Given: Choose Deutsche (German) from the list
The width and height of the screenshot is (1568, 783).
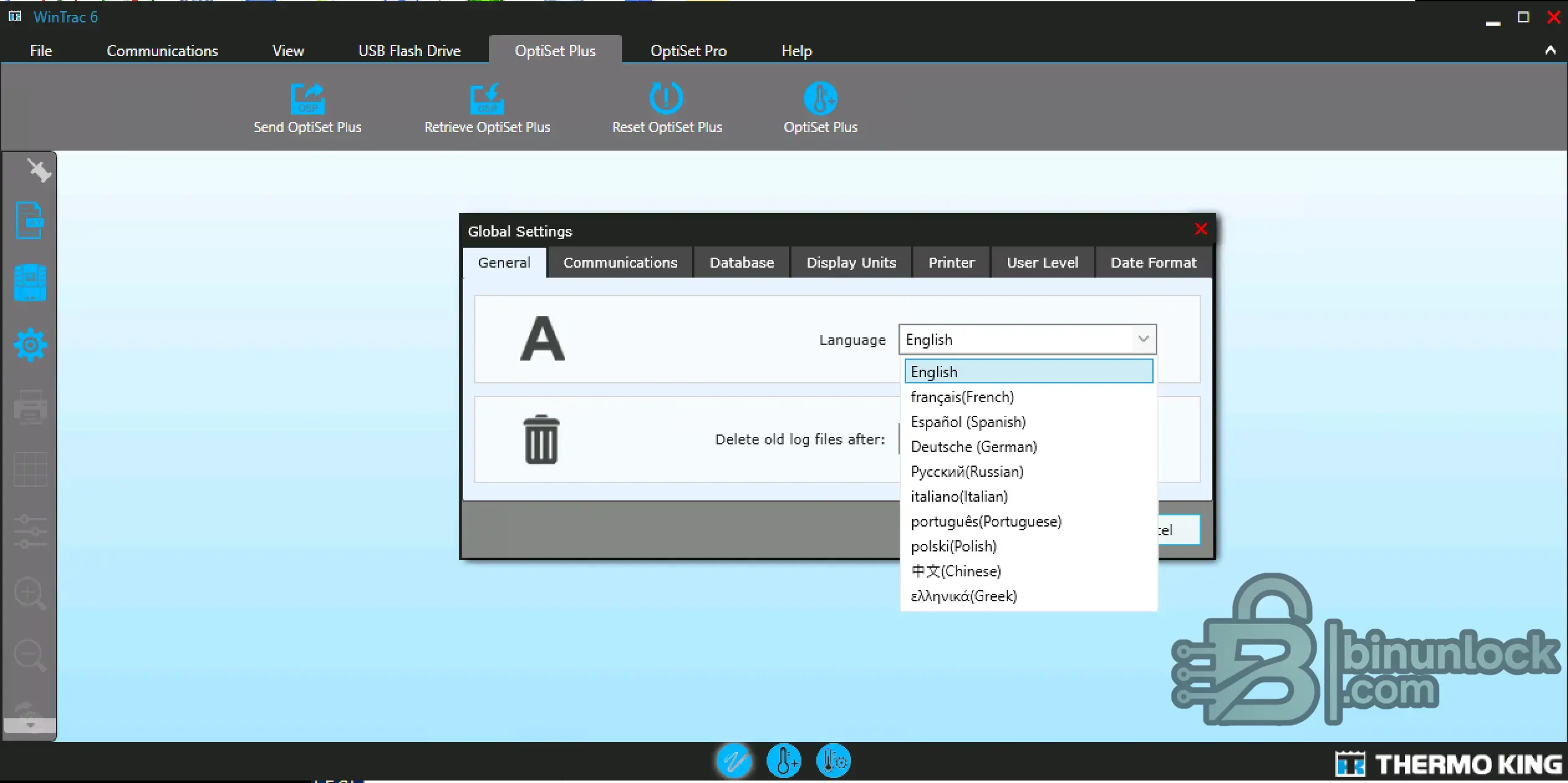Looking at the screenshot, I should click(x=1029, y=446).
